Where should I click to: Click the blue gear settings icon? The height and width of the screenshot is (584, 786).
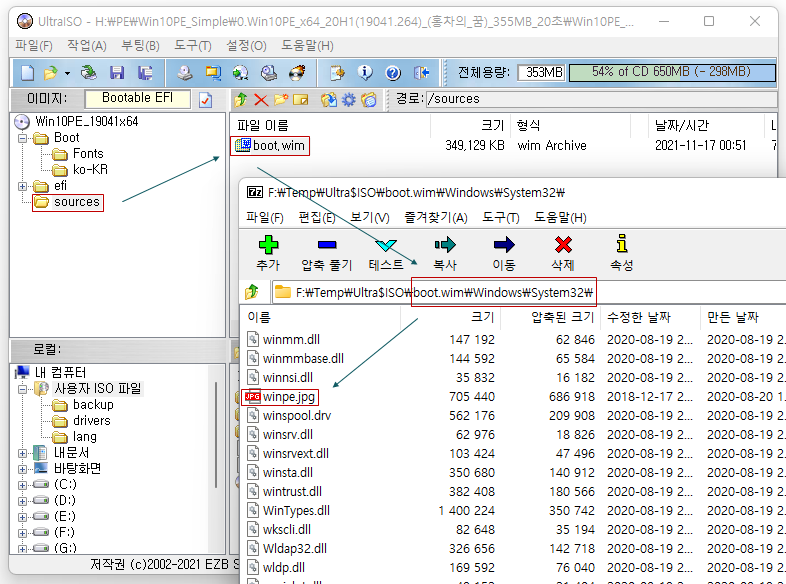tap(348, 100)
